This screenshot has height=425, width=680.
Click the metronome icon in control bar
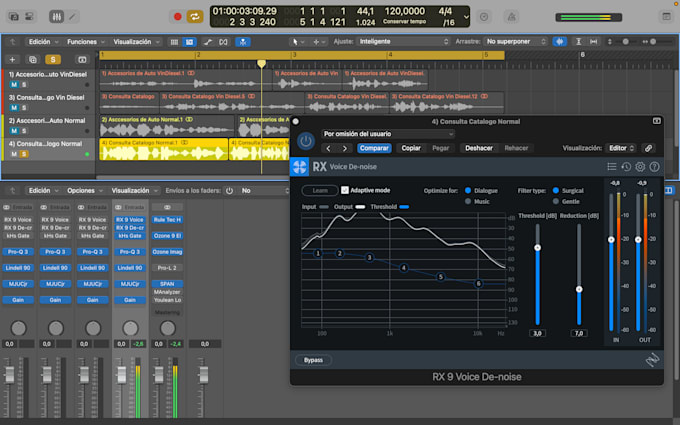511,16
